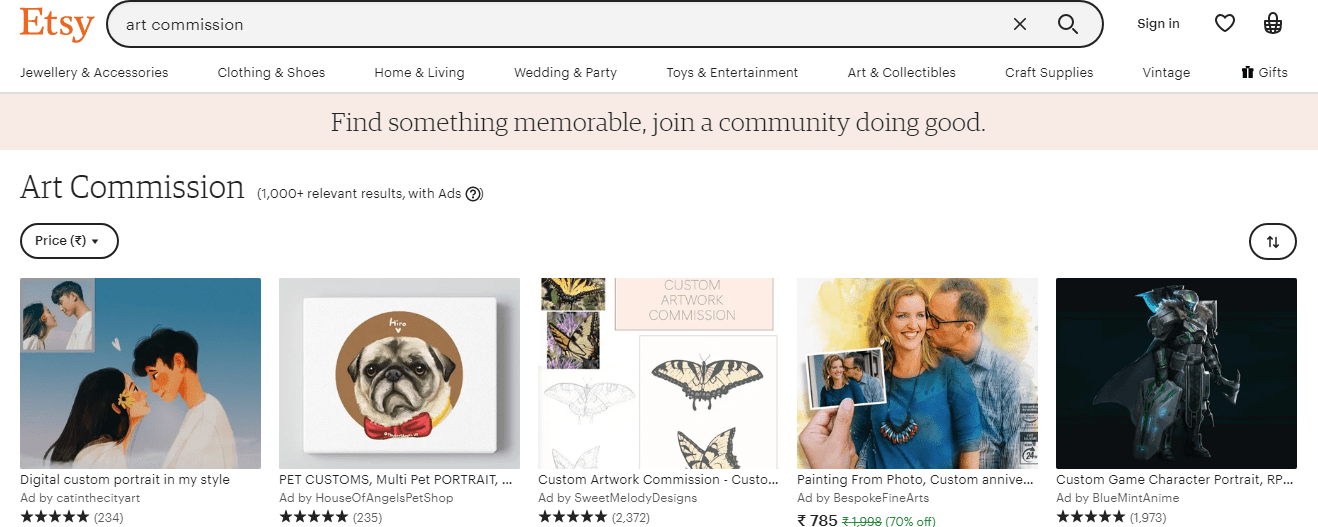The height and width of the screenshot is (527, 1318).
Task: Select the Home & Living category
Action: point(419,72)
